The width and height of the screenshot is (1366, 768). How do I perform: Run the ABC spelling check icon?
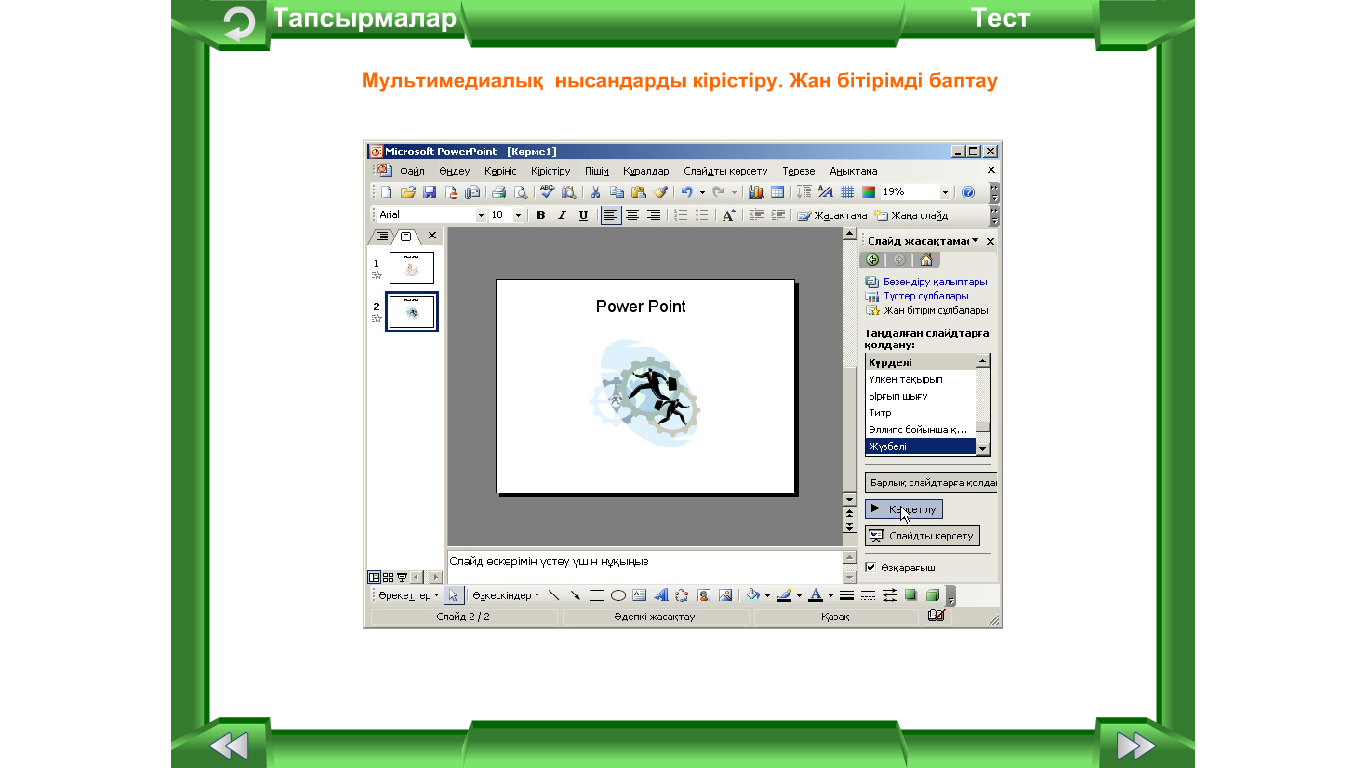click(547, 192)
